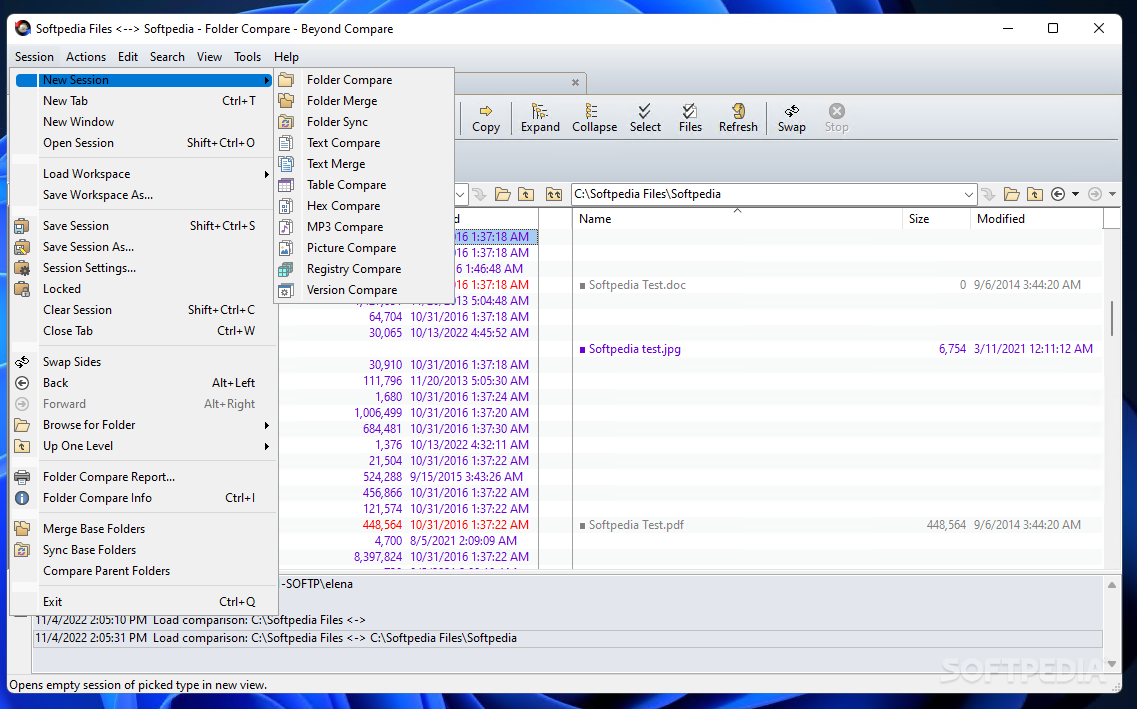Open the Actions menu
The width and height of the screenshot is (1137, 709).
86,57
